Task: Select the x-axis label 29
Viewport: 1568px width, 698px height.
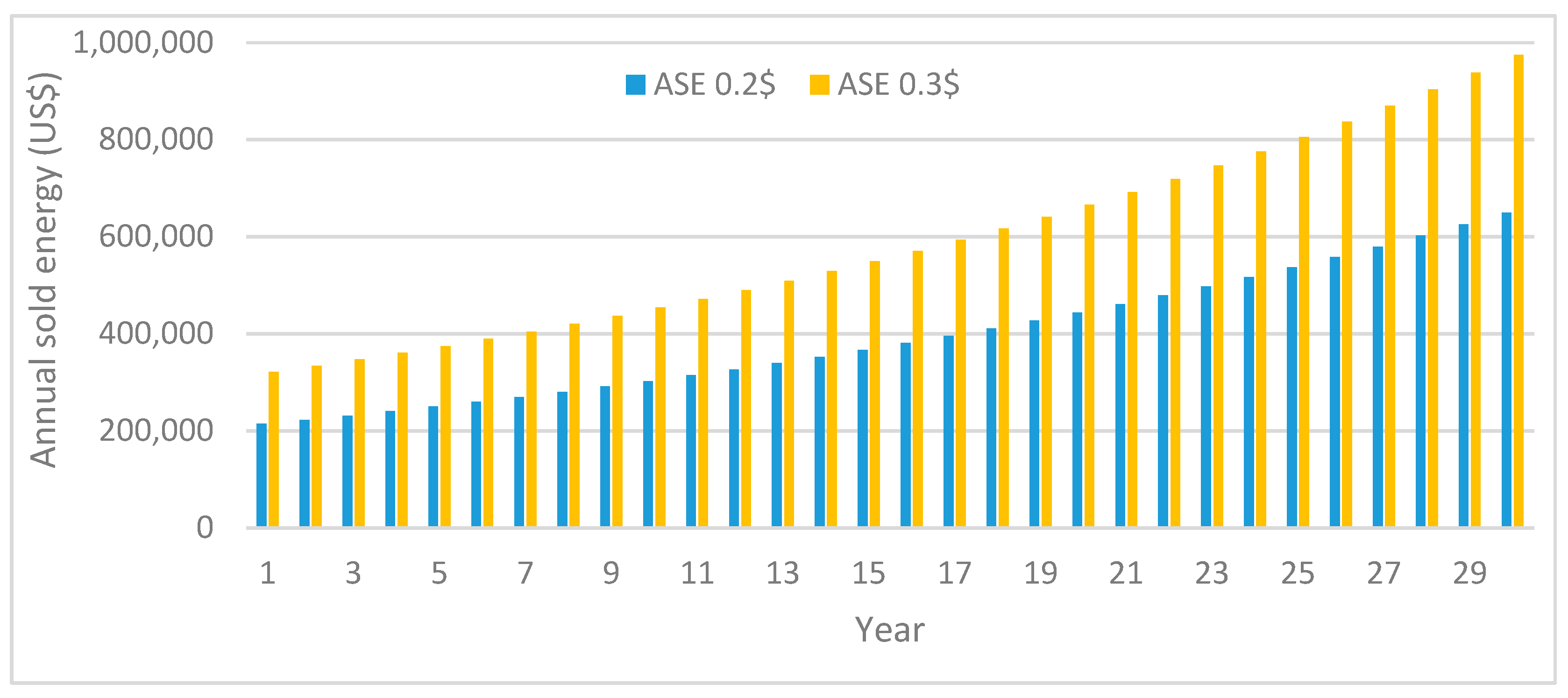Action: coord(1469,573)
